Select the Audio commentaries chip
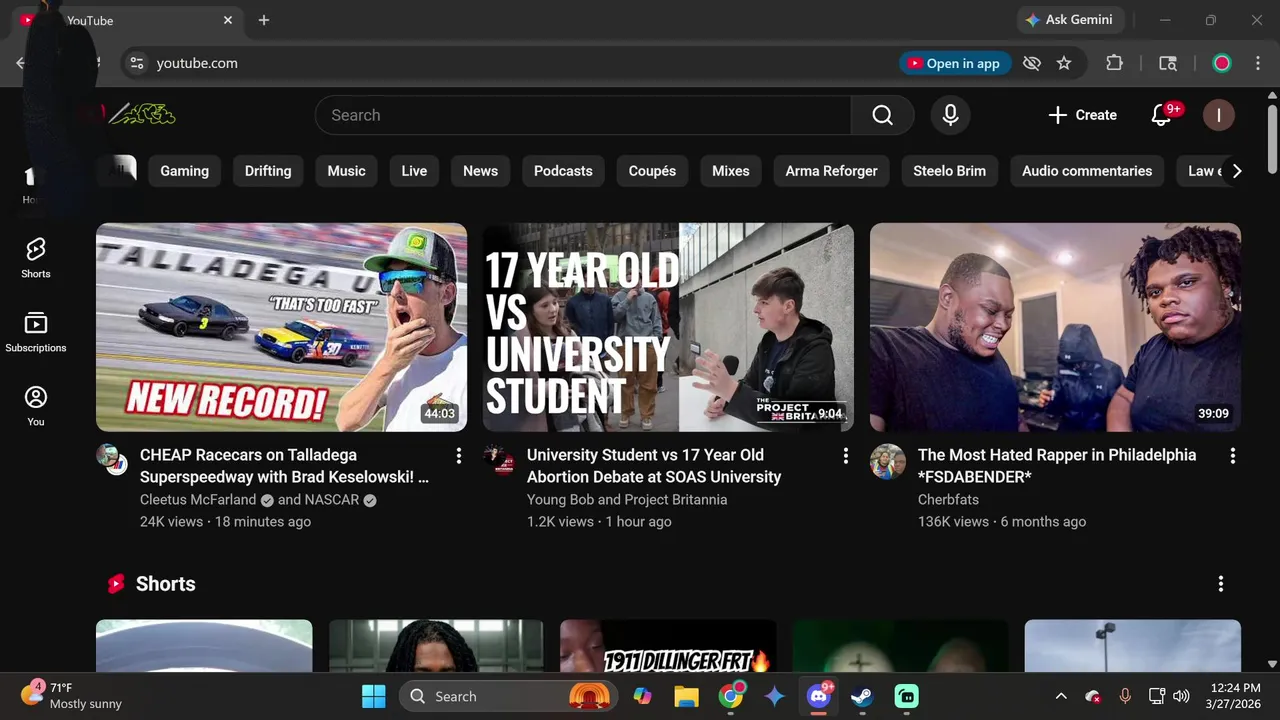This screenshot has width=1280, height=720. [x=1087, y=171]
